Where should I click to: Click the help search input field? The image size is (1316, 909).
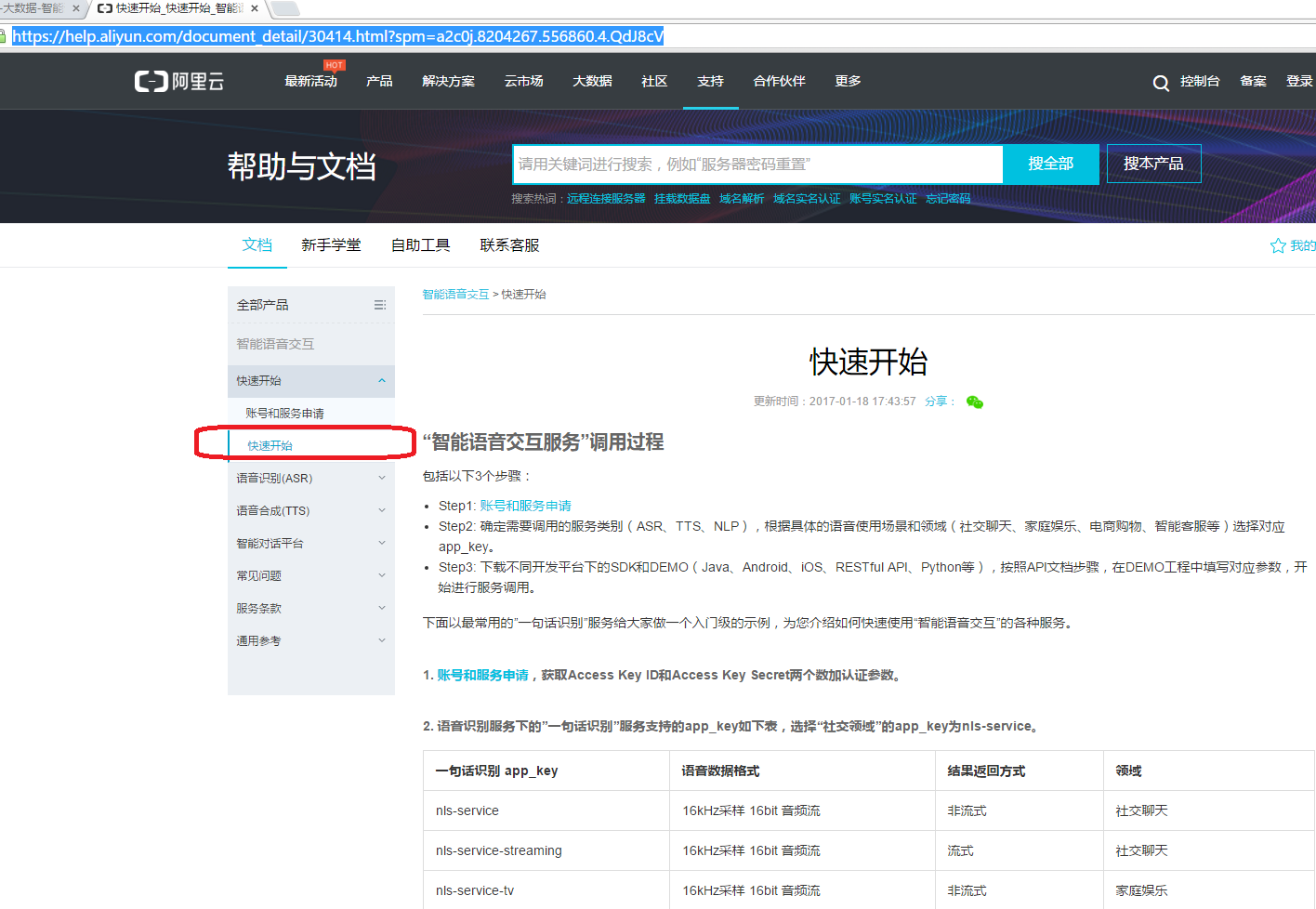(x=757, y=165)
